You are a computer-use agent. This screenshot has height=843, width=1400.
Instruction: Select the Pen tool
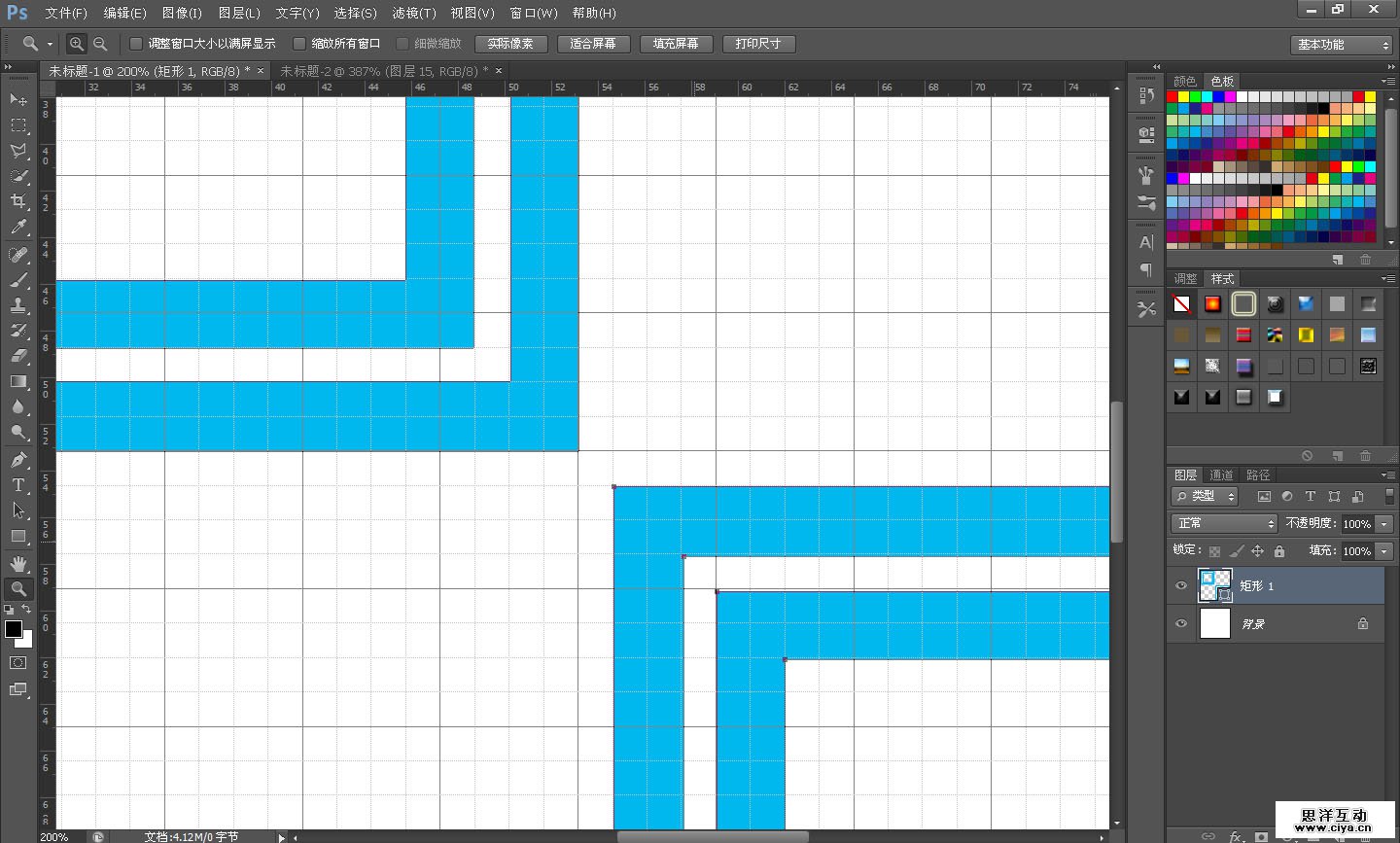coord(17,459)
